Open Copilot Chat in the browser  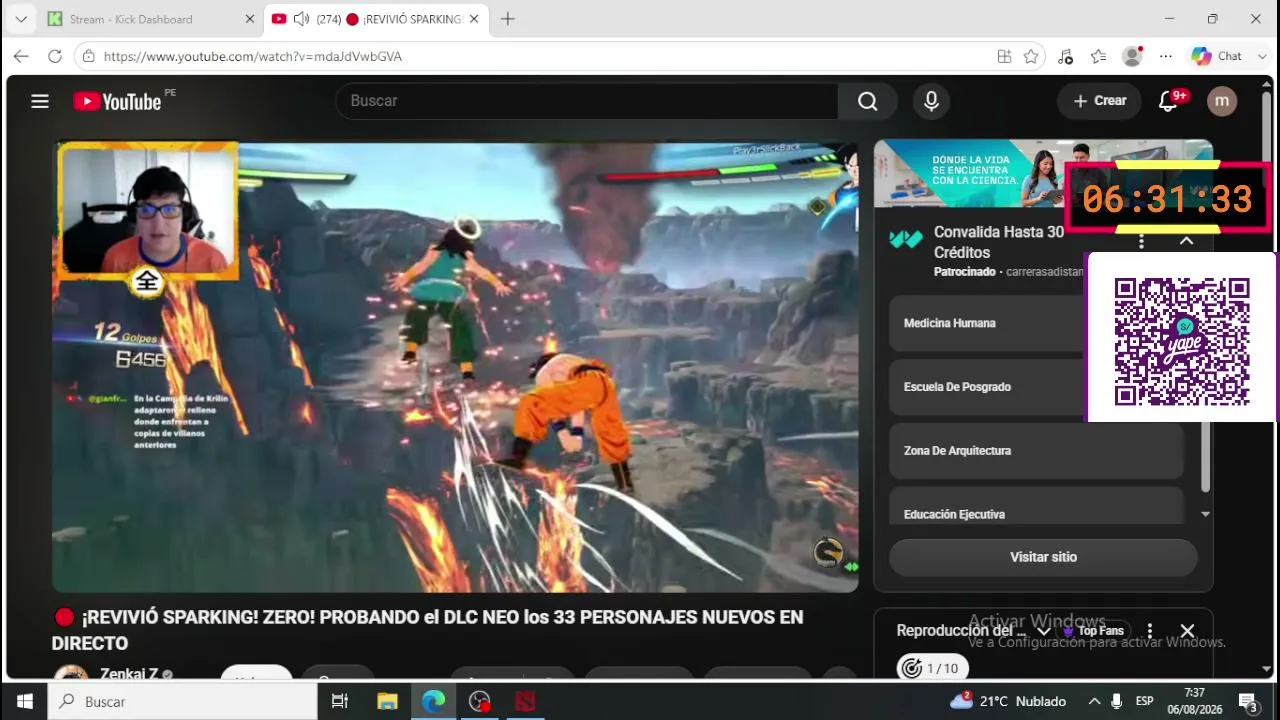coord(1216,57)
